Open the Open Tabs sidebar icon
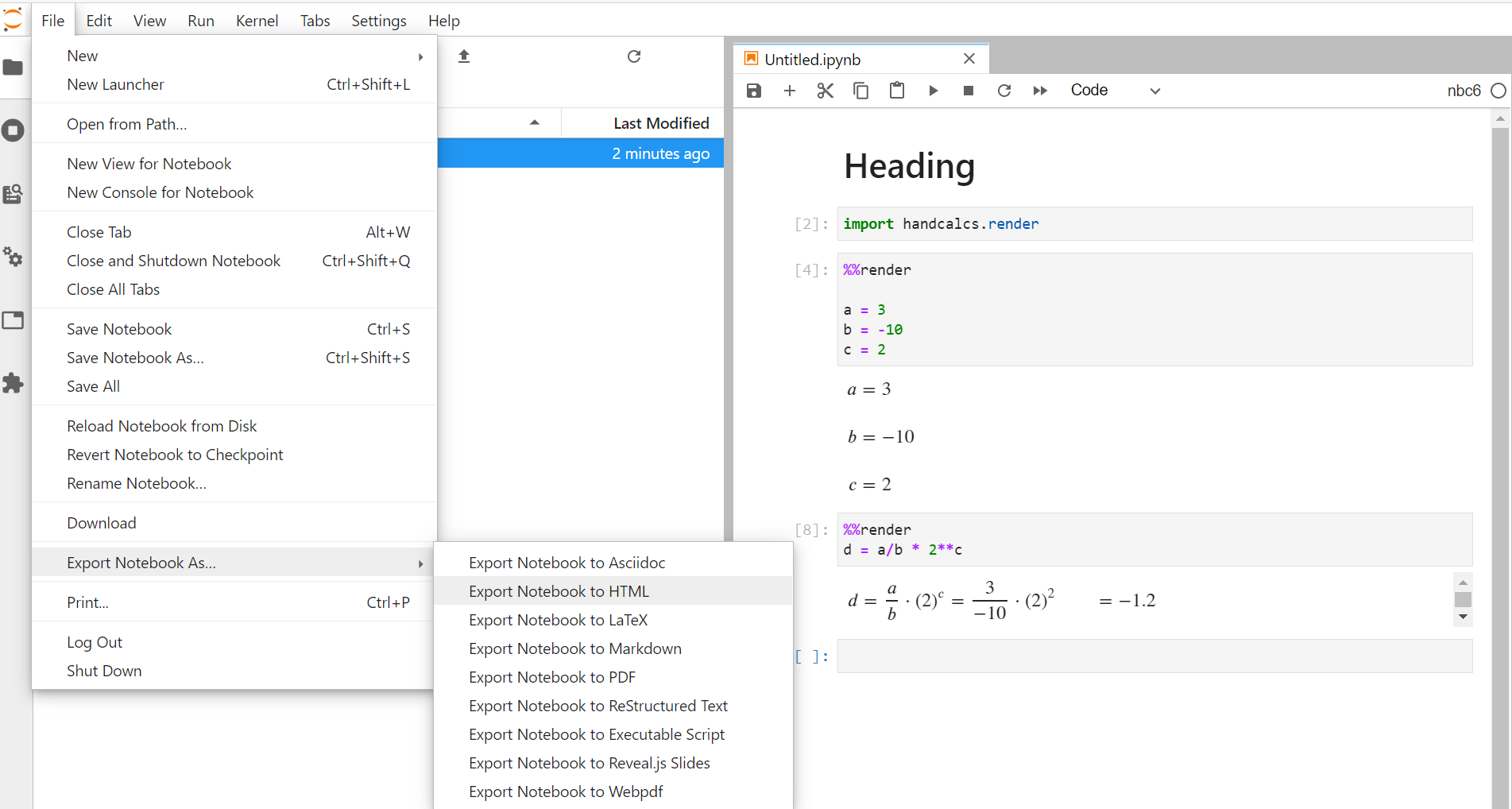Image resolution: width=1512 pixels, height=809 pixels. point(13,320)
